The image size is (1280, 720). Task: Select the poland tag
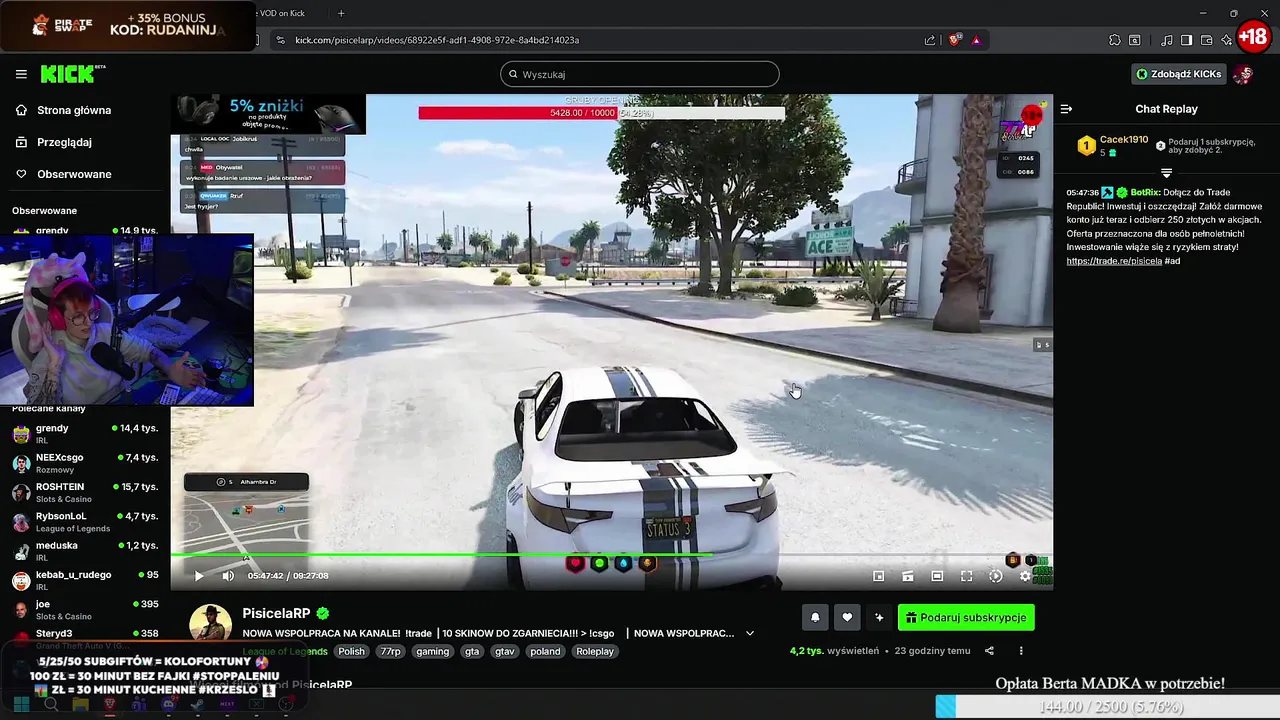click(545, 651)
